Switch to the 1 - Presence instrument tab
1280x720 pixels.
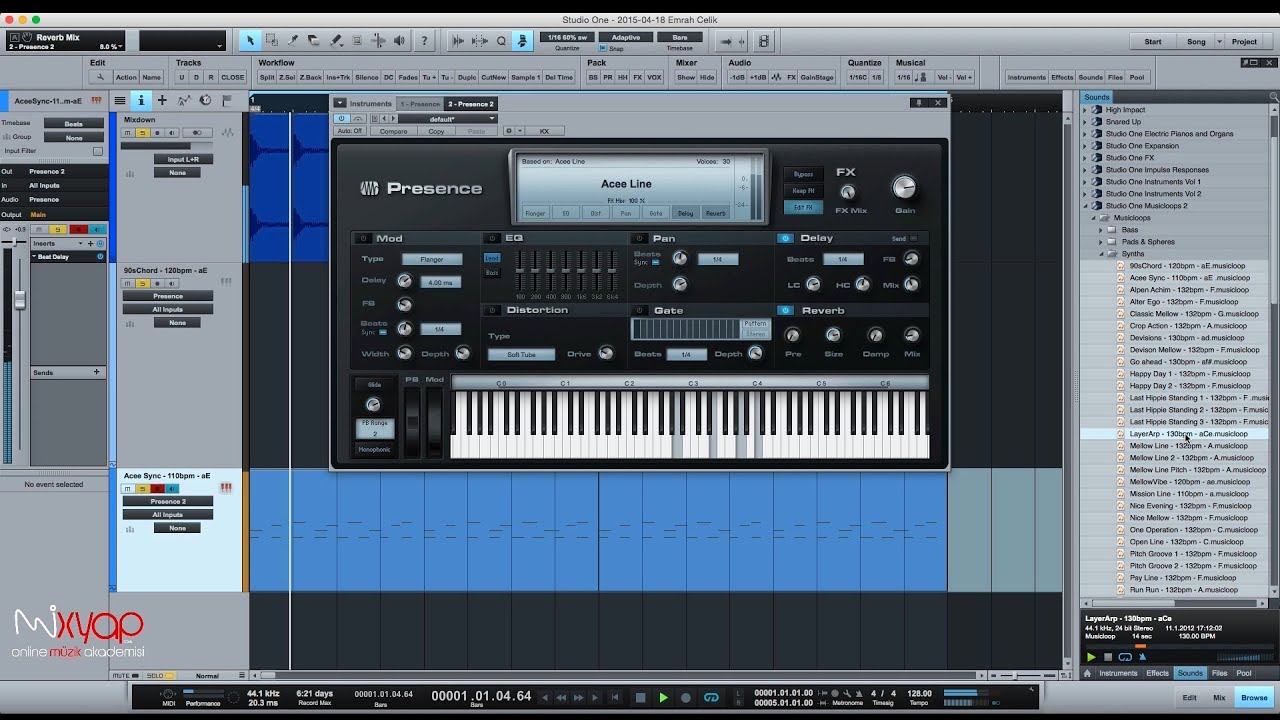coord(419,103)
